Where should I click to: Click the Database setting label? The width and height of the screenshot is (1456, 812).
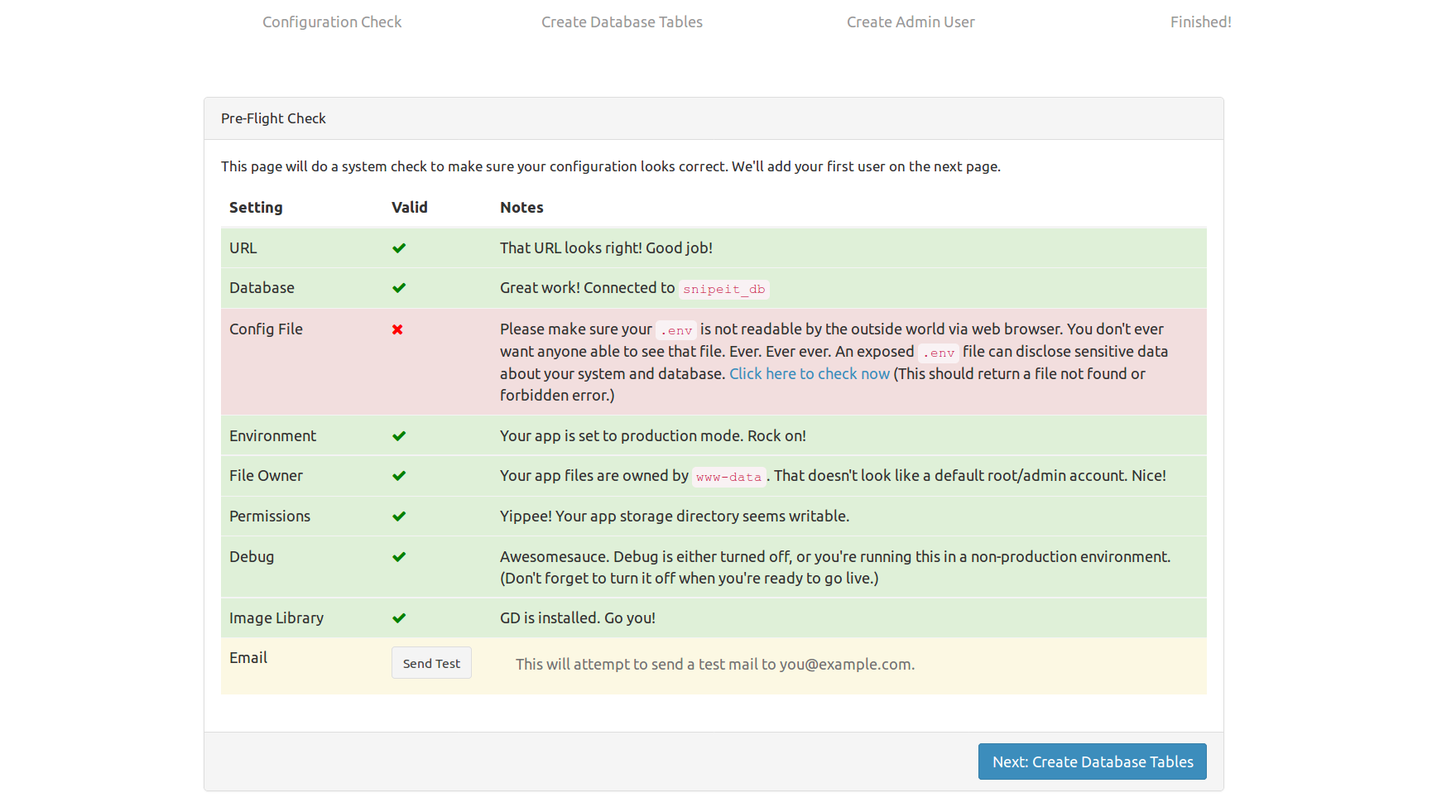tap(262, 288)
